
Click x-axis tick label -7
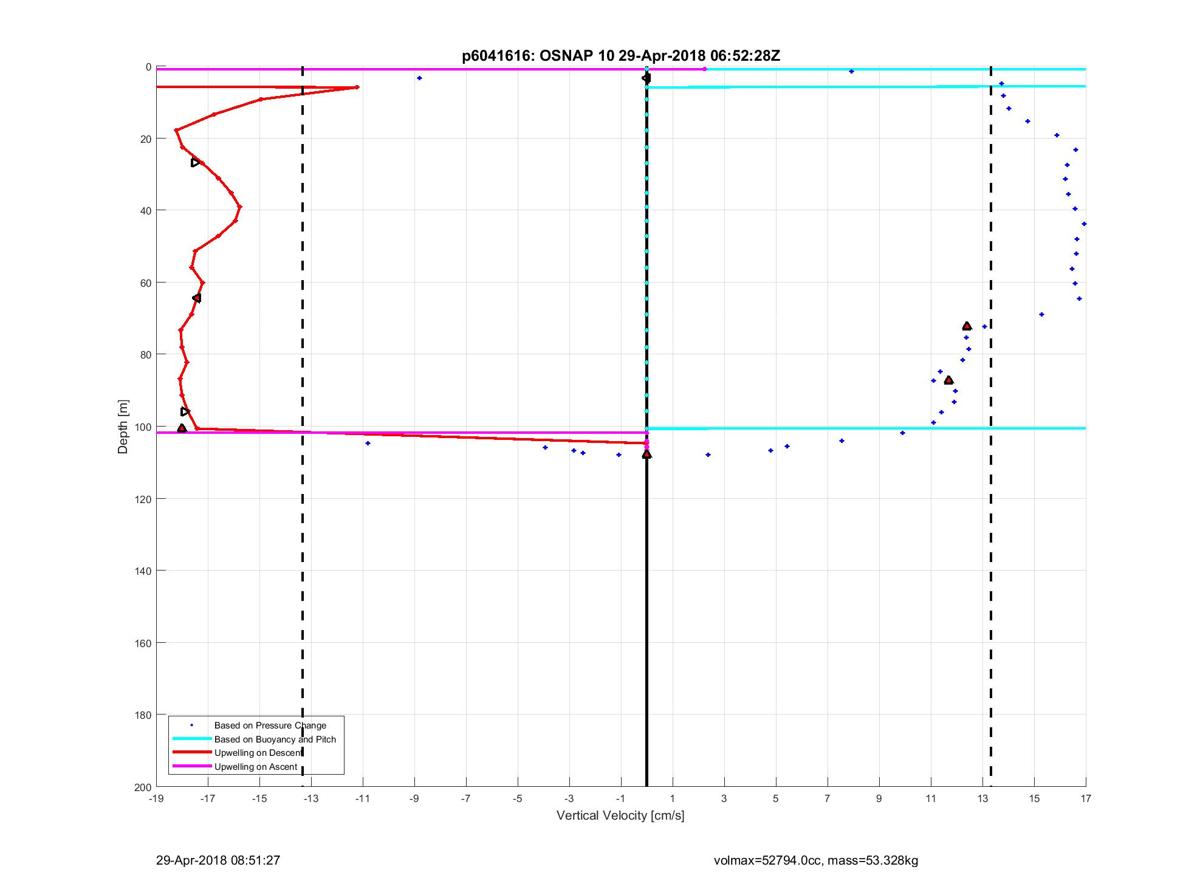tap(466, 798)
